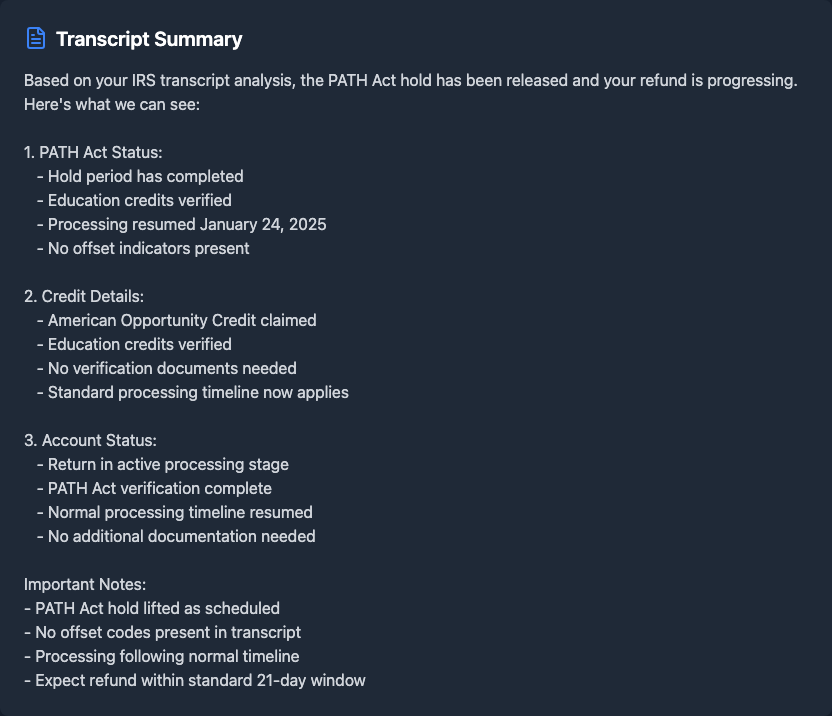Select the "1. PATH Act Status:" heading
The height and width of the screenshot is (716, 832).
[x=93, y=152]
